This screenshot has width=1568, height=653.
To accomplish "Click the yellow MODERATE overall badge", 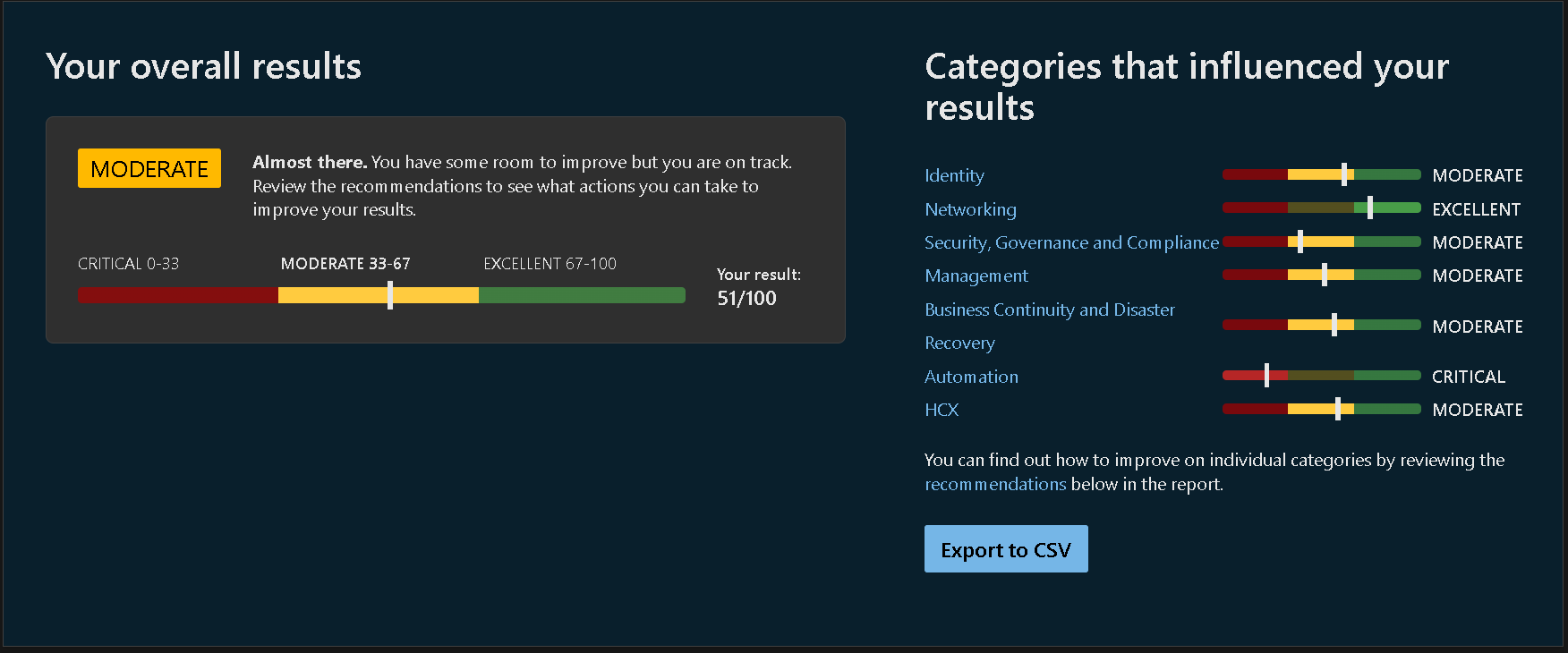I will pos(149,168).
